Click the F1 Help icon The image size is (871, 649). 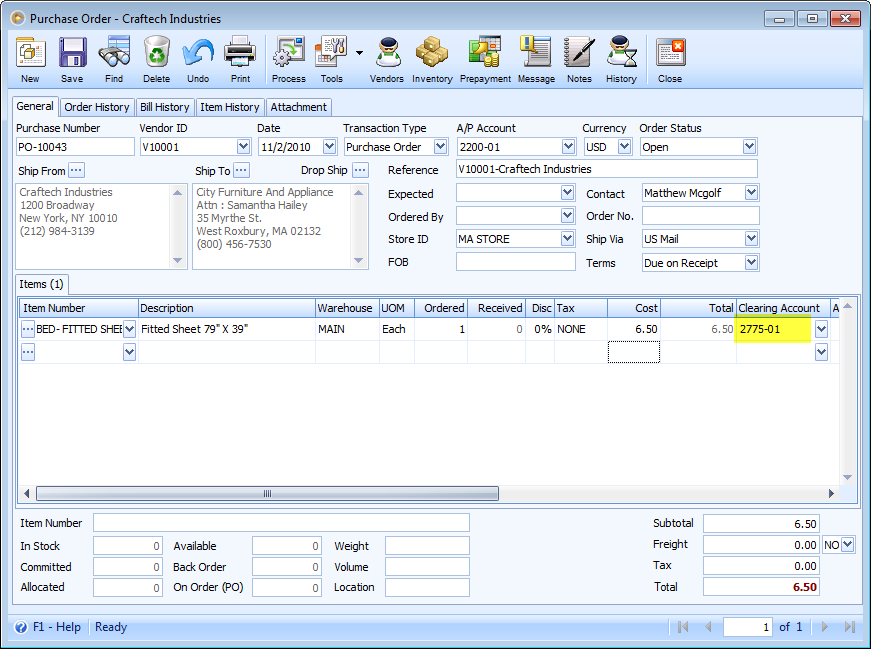[21, 627]
